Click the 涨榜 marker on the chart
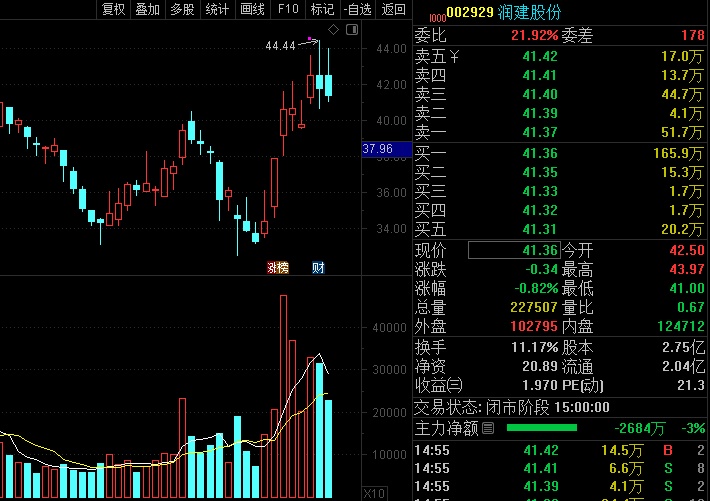Image resolution: width=710 pixels, height=501 pixels. 278,268
